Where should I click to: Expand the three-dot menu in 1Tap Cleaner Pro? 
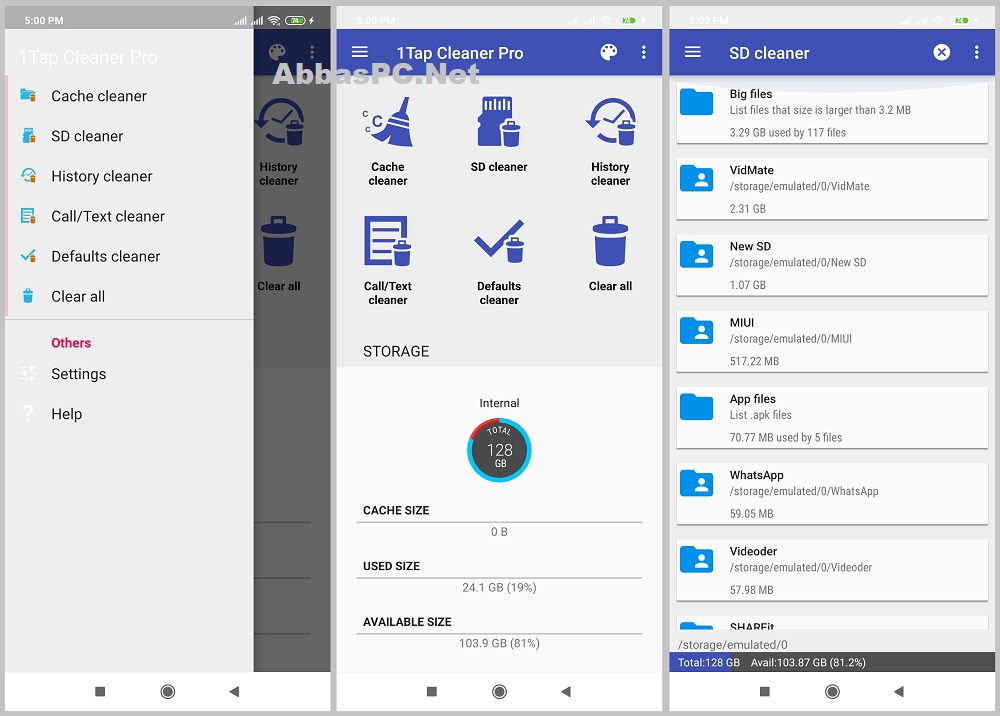pos(643,52)
